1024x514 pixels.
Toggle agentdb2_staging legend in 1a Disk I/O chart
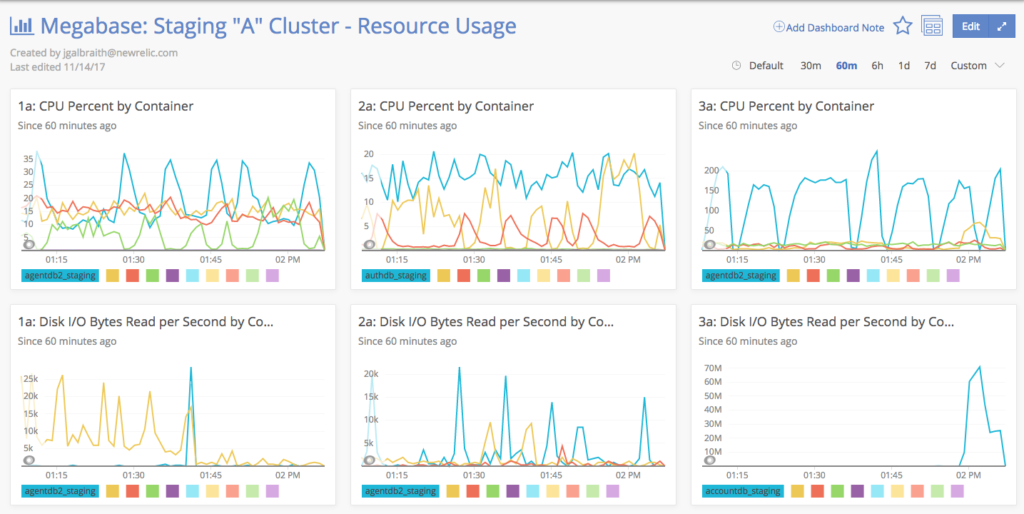60,491
